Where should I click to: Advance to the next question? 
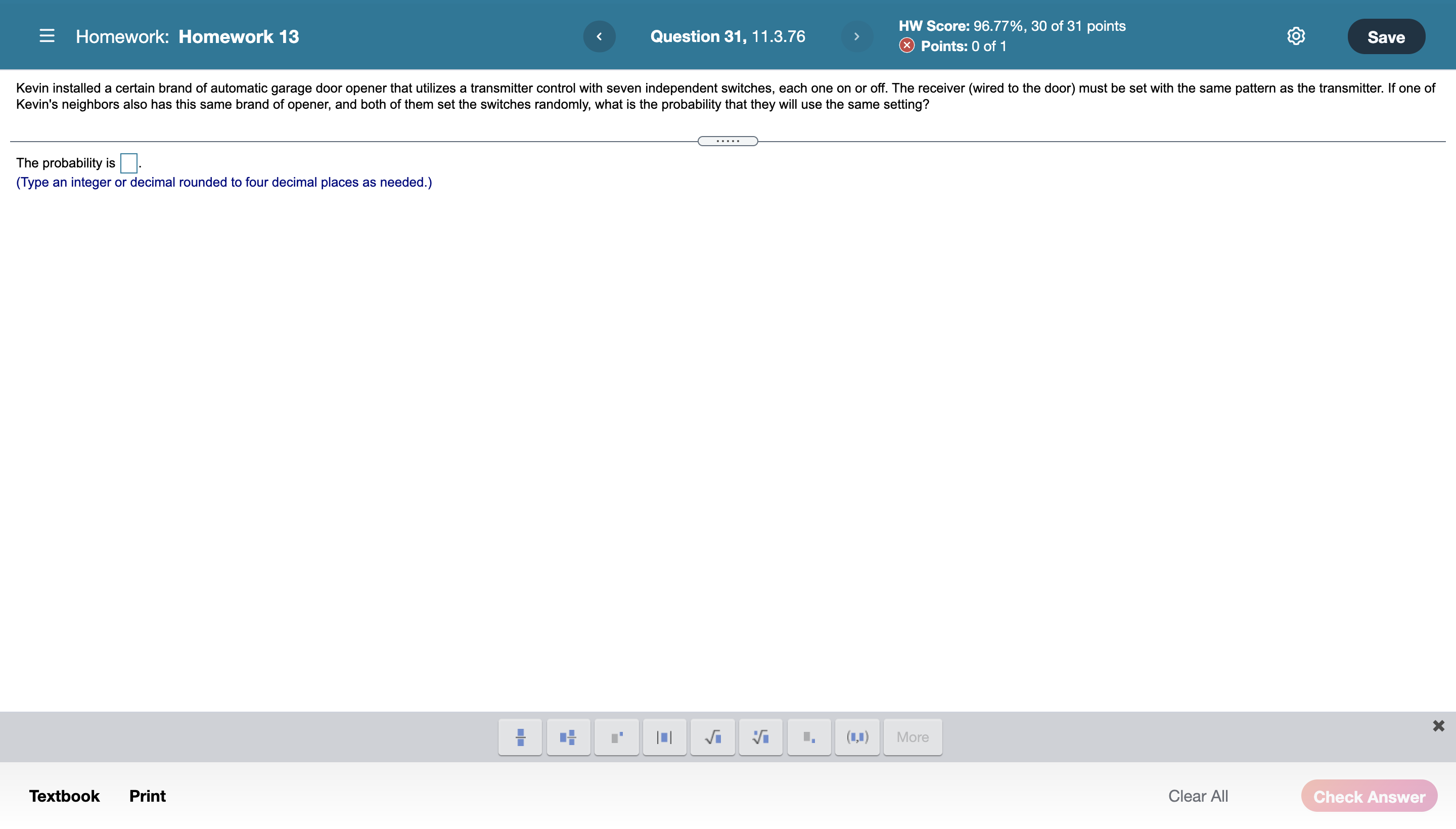pyautogui.click(x=857, y=36)
